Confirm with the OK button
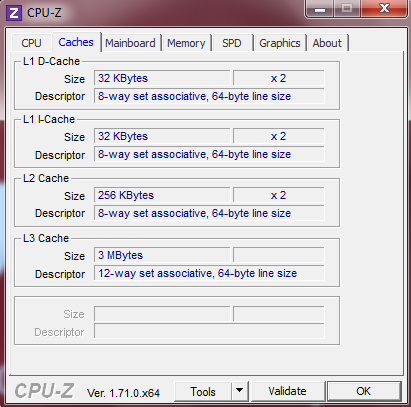The image size is (411, 407). [x=364, y=391]
